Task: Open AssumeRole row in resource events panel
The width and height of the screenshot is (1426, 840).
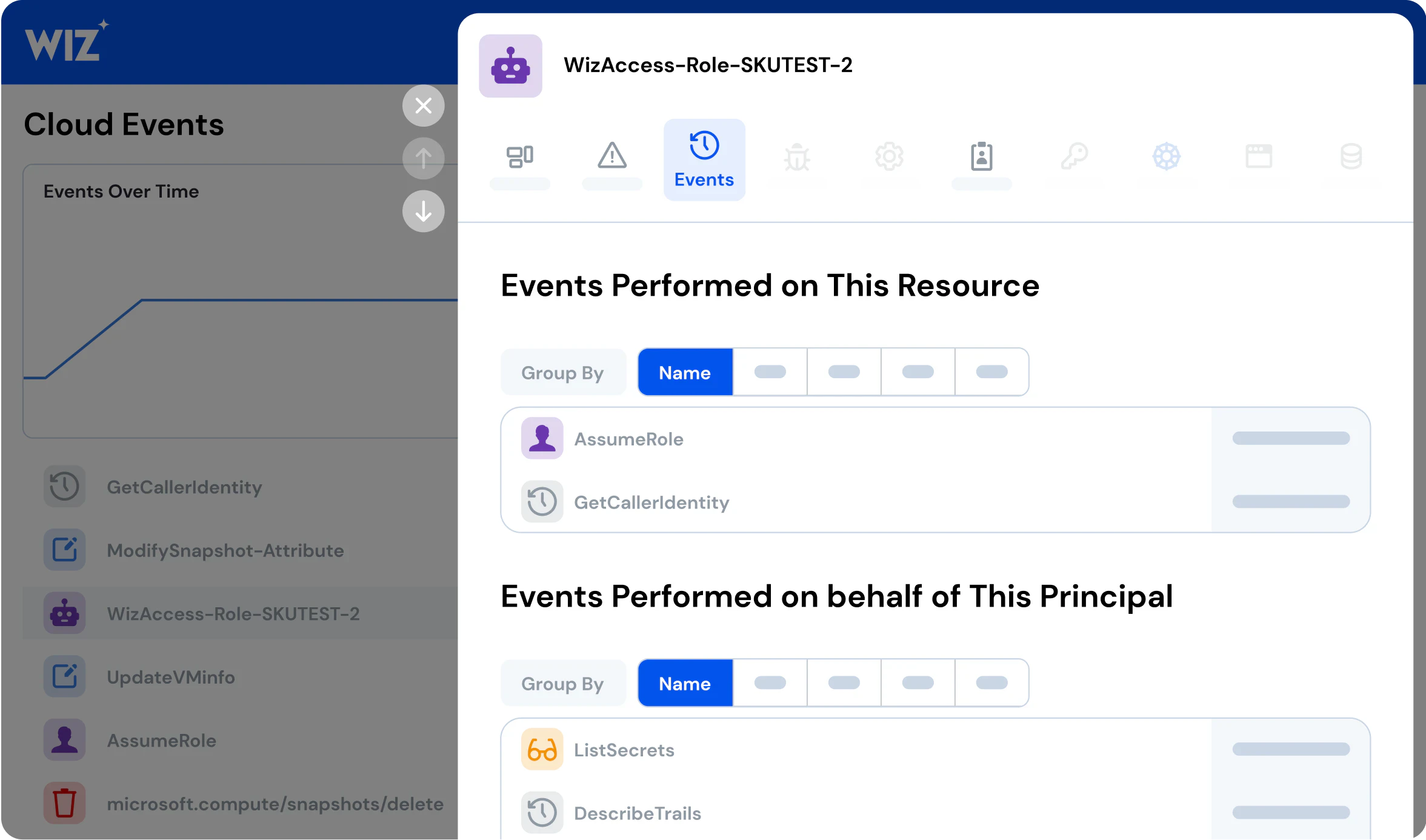Action: 935,439
